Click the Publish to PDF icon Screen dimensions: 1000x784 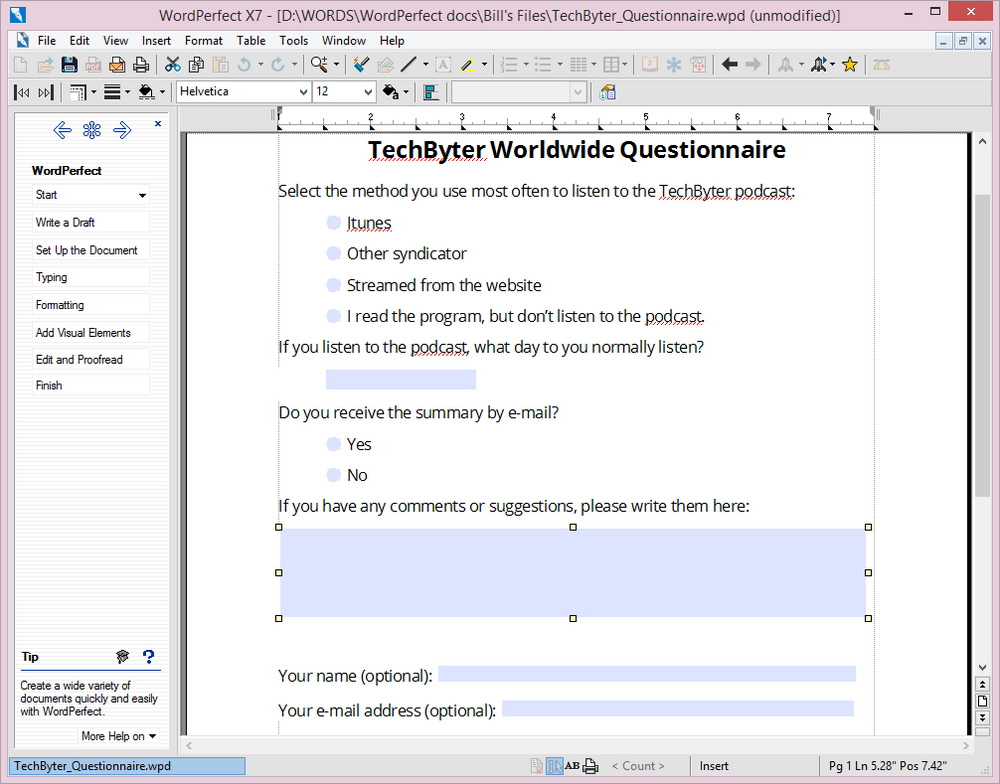(x=93, y=64)
